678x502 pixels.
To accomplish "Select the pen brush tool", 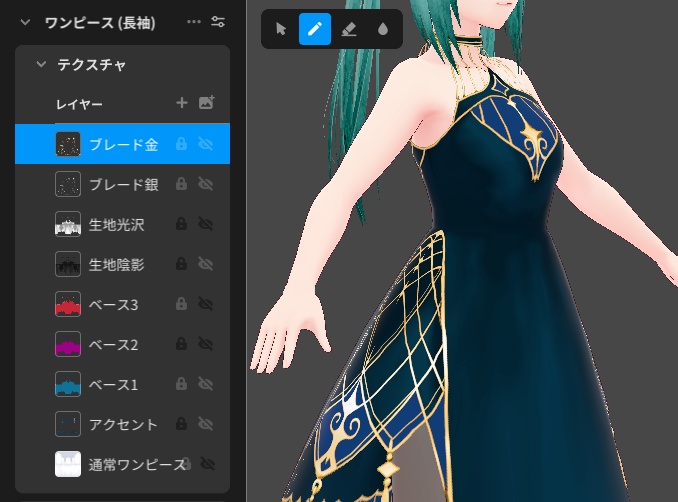I will click(x=315, y=29).
